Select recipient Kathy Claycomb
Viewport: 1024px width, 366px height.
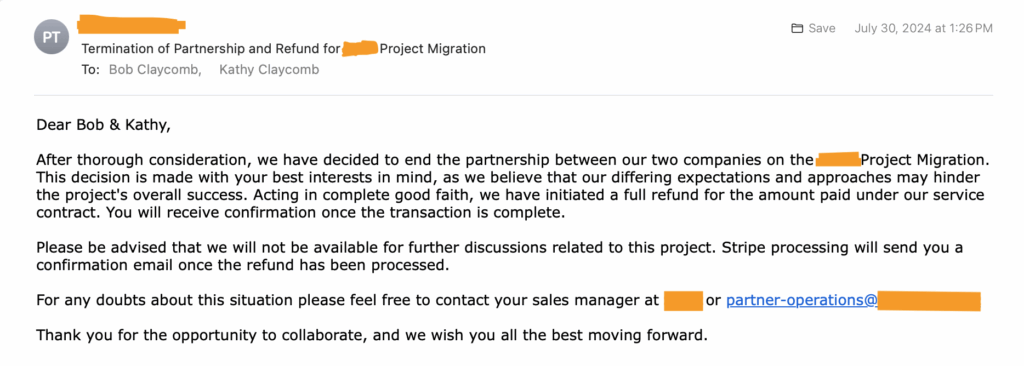(x=269, y=69)
